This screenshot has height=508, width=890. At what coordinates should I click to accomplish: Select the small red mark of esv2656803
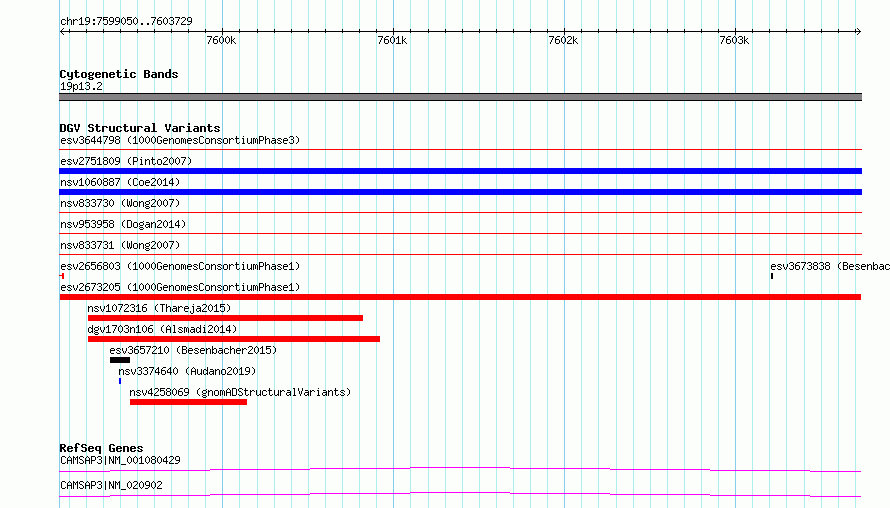(x=62, y=276)
